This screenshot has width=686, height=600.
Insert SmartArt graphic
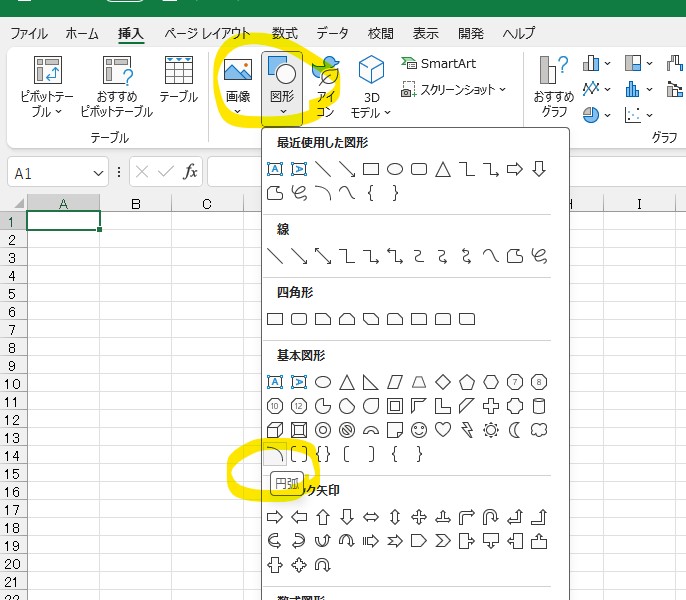click(x=439, y=64)
